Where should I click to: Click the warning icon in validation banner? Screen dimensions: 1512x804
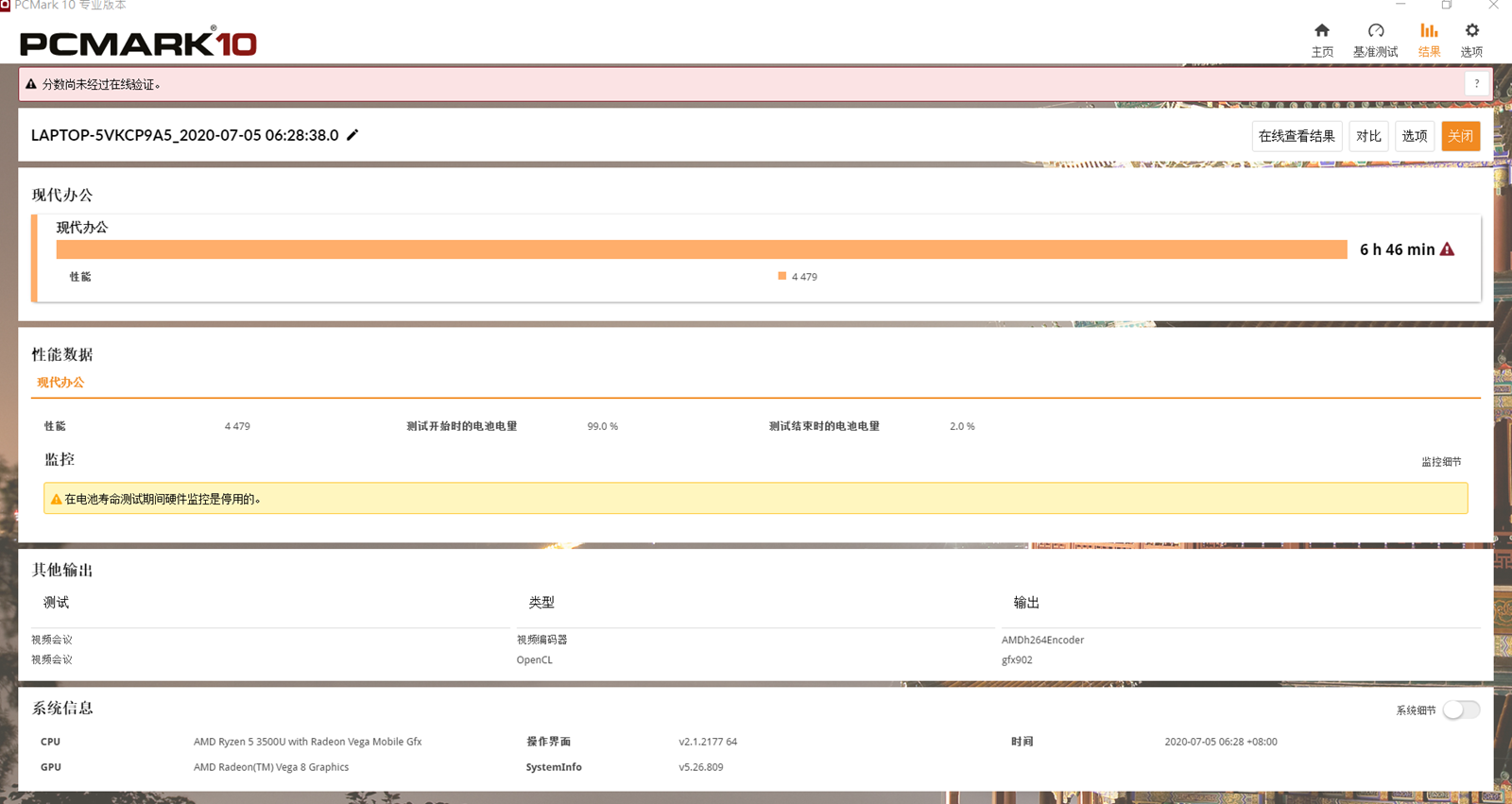(31, 84)
